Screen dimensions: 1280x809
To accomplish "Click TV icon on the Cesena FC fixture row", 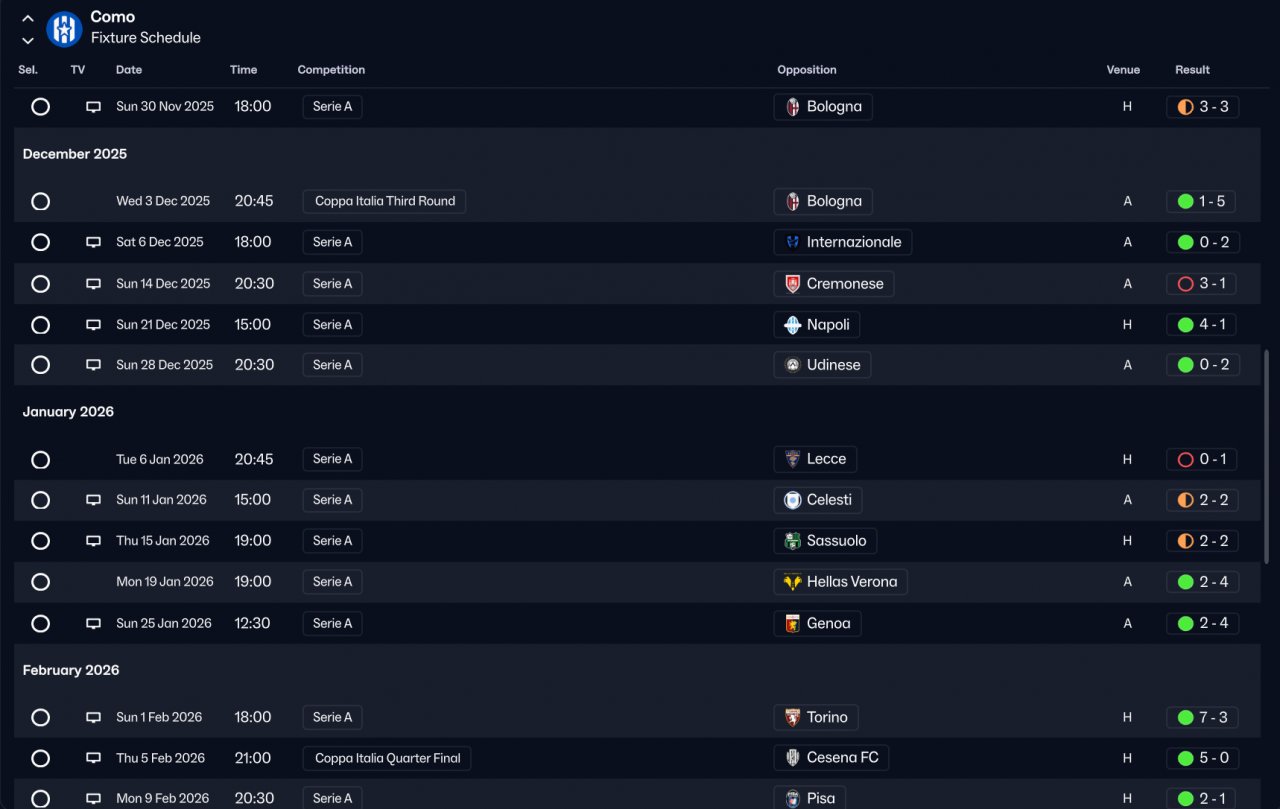I will [93, 758].
